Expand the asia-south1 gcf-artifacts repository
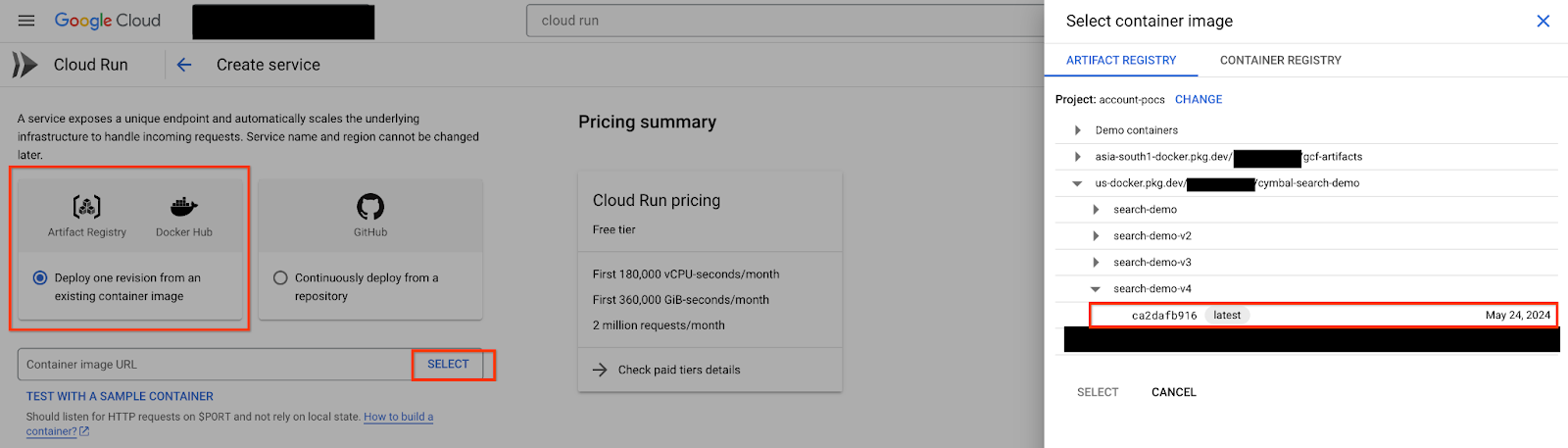 click(1078, 157)
